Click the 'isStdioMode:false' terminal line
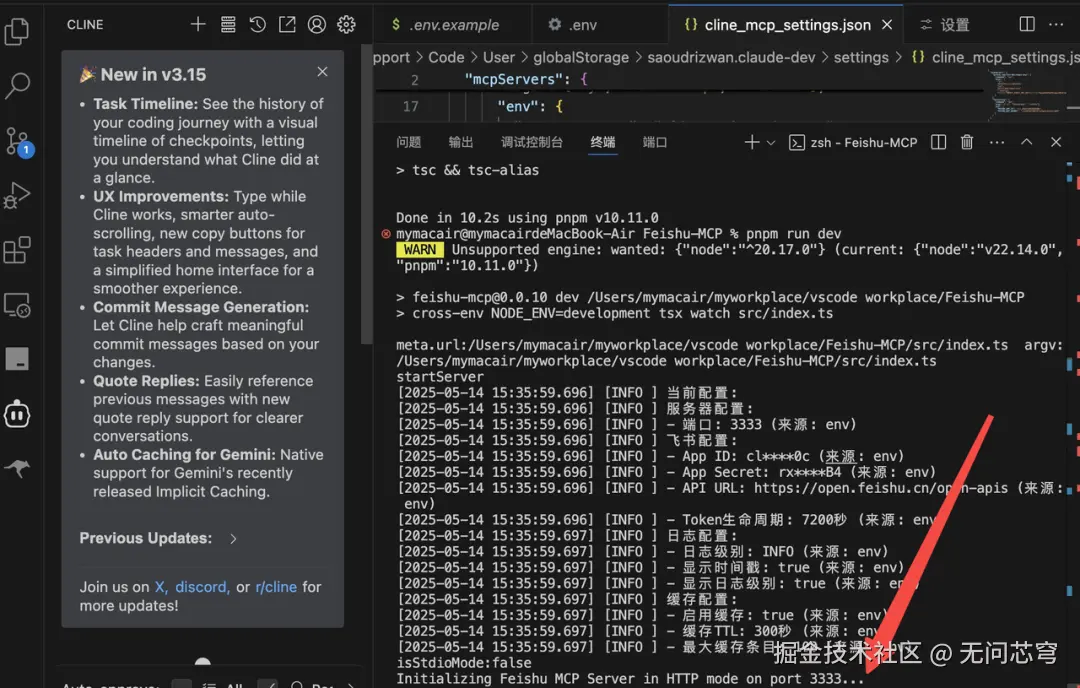This screenshot has height=688, width=1080. pyautogui.click(x=464, y=663)
